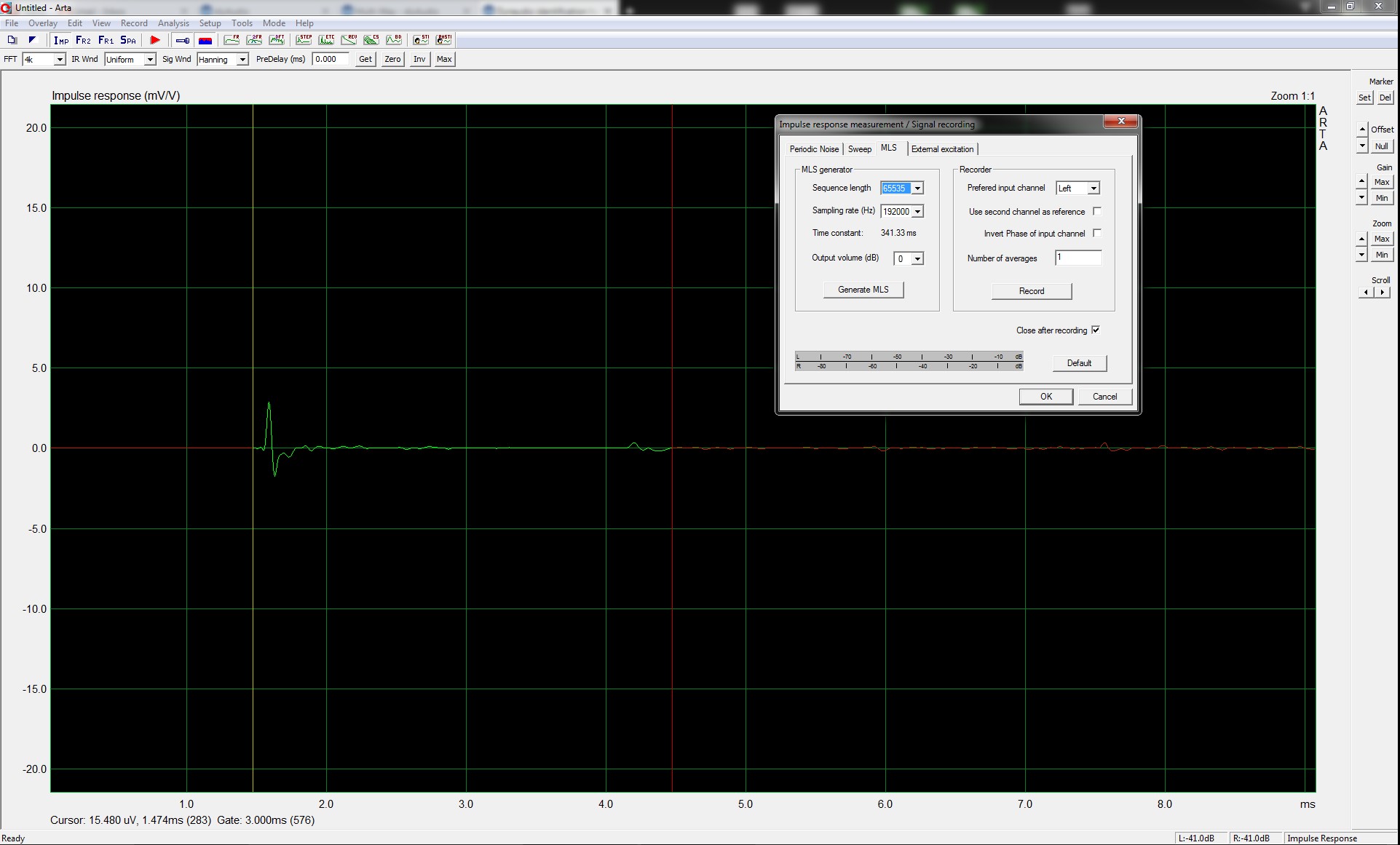Open the 2FR analysis icon
Screen dimensions: 1400x845
point(254,40)
